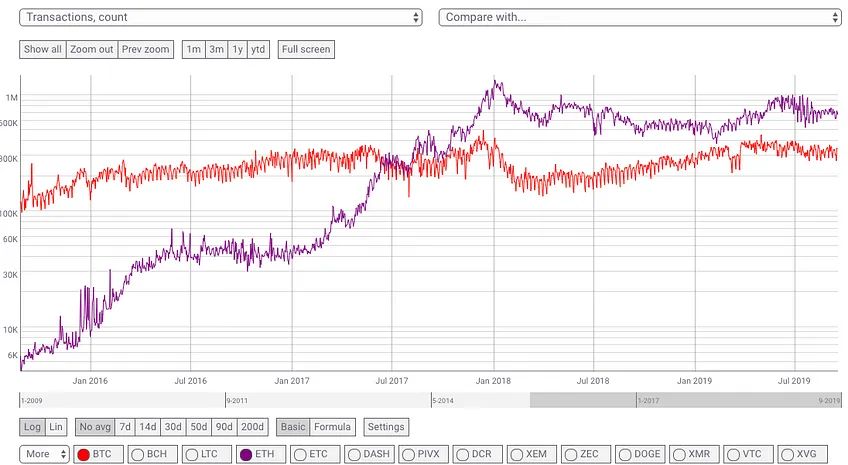The height and width of the screenshot is (465, 848).
Task: Toggle the red BTC coin indicator
Action: pyautogui.click(x=83, y=455)
